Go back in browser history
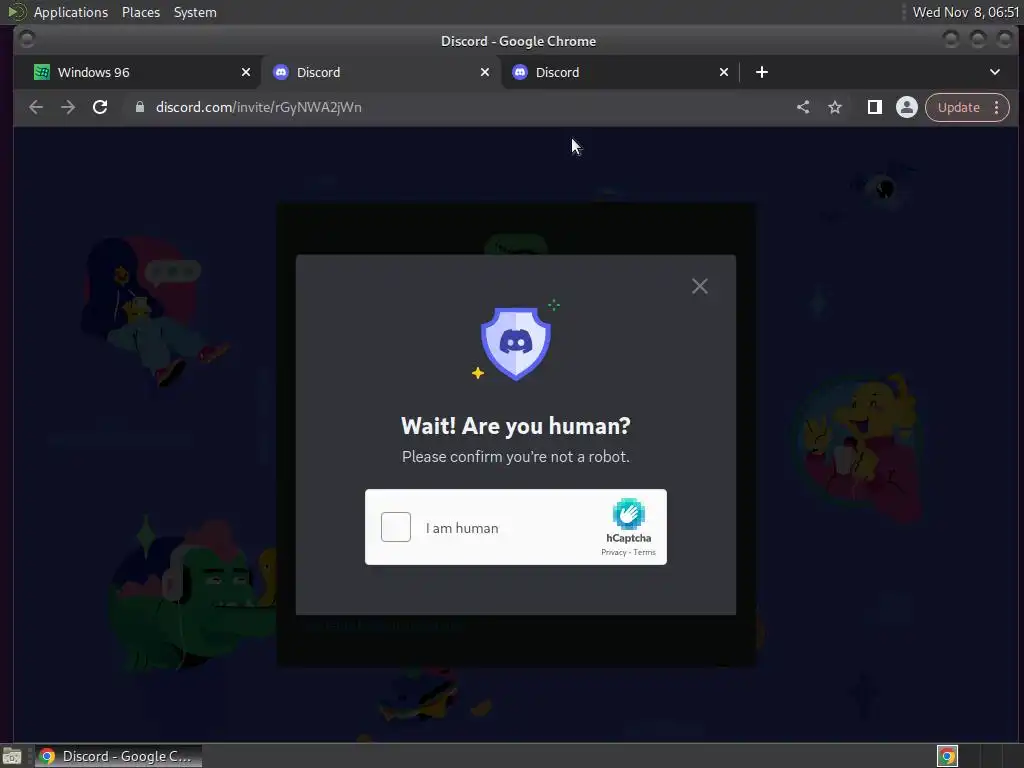 [x=36, y=107]
